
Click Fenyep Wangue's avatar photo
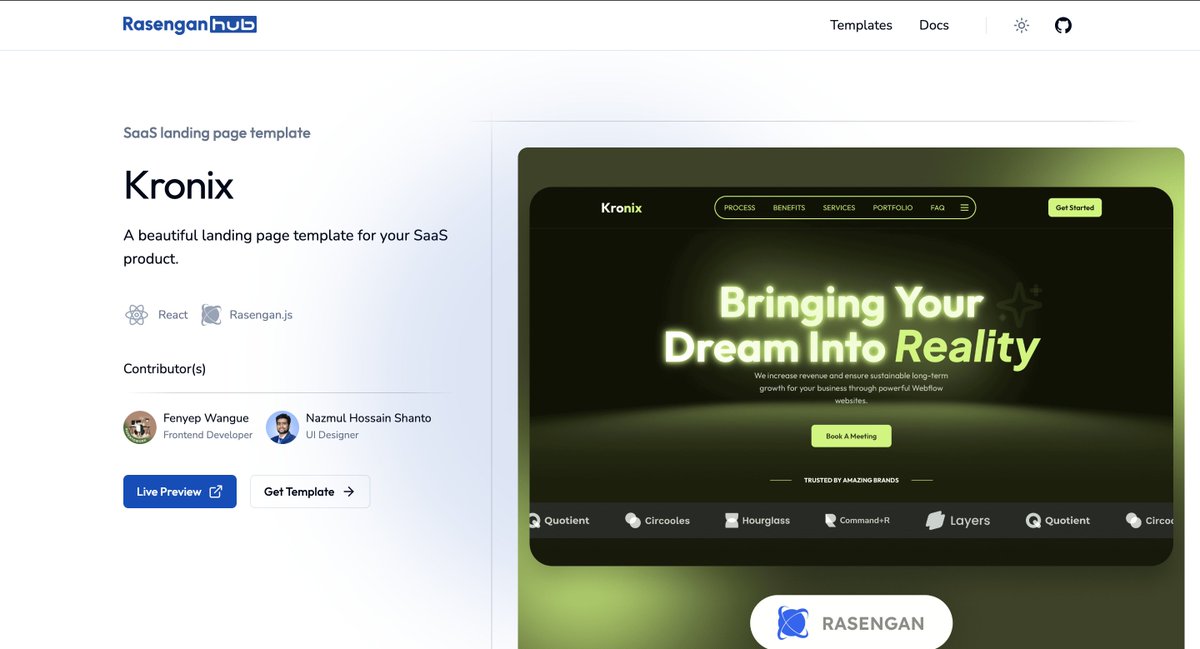click(x=139, y=428)
